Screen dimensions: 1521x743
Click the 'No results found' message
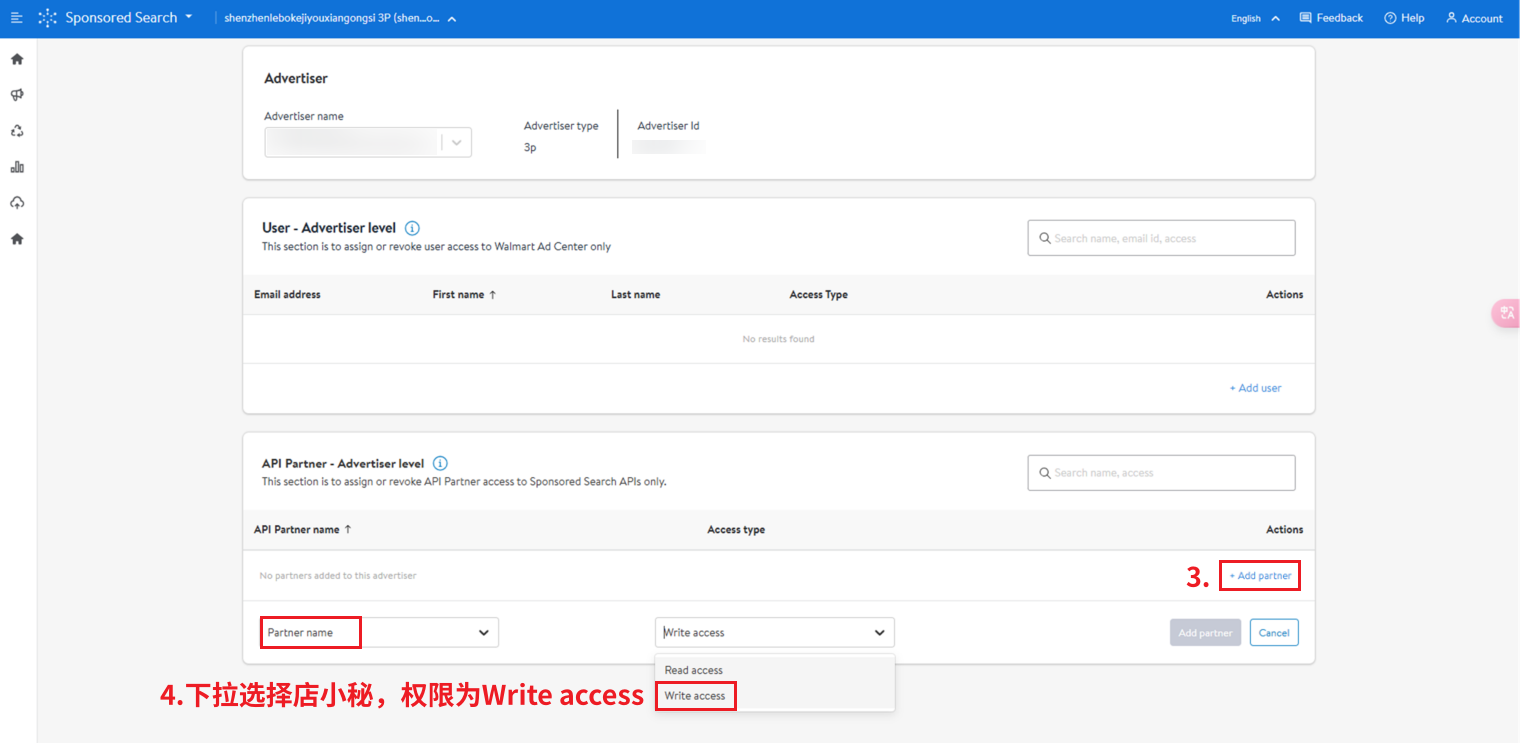(x=778, y=339)
